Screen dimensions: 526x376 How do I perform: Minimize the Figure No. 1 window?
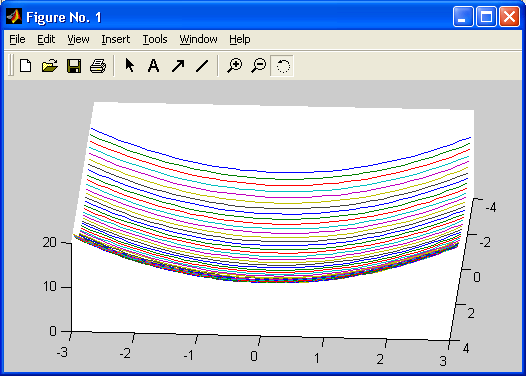(463, 16)
